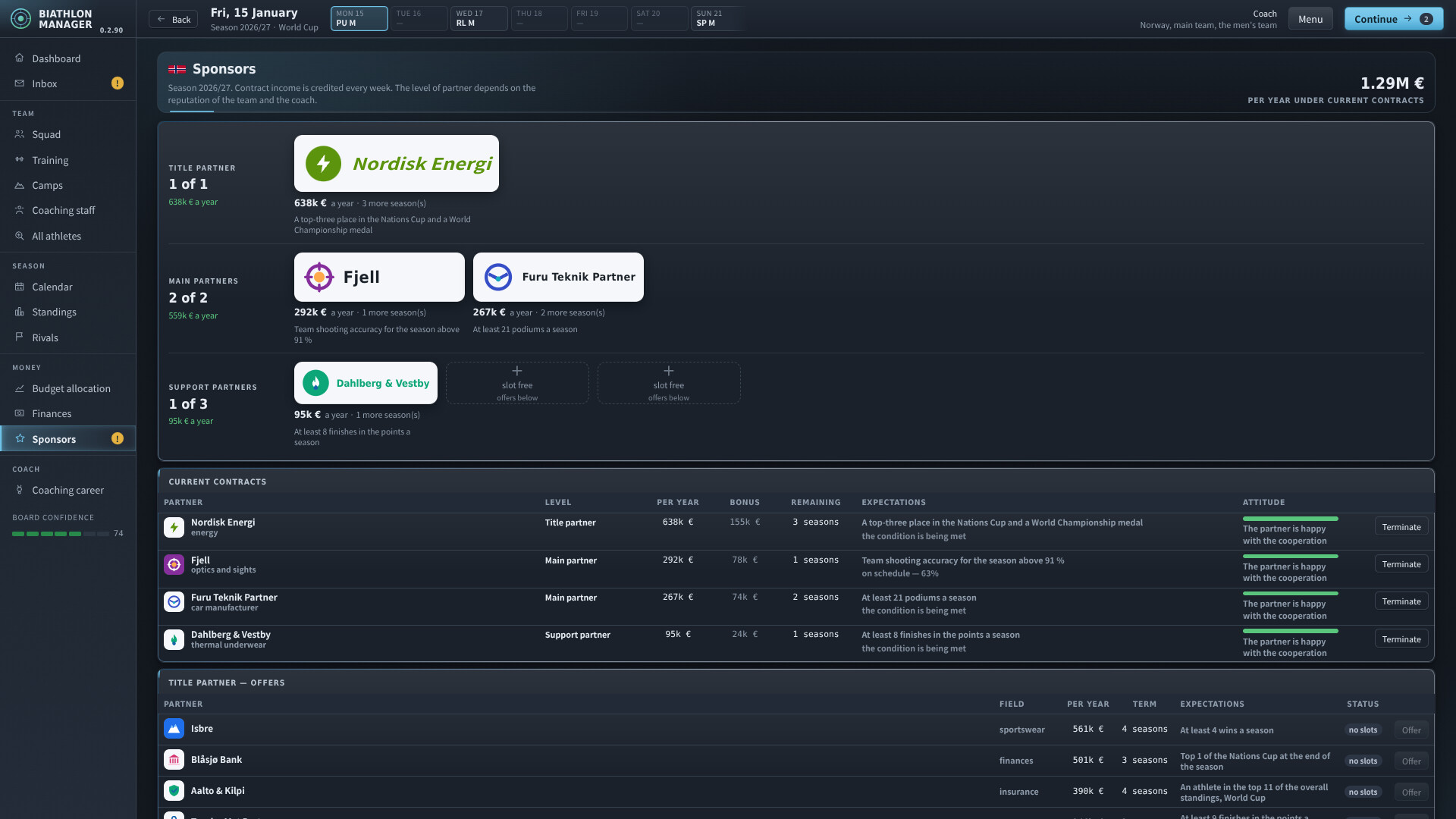Click the Isbre offer row icon
Viewport: 1456px width, 819px height.
pos(174,729)
